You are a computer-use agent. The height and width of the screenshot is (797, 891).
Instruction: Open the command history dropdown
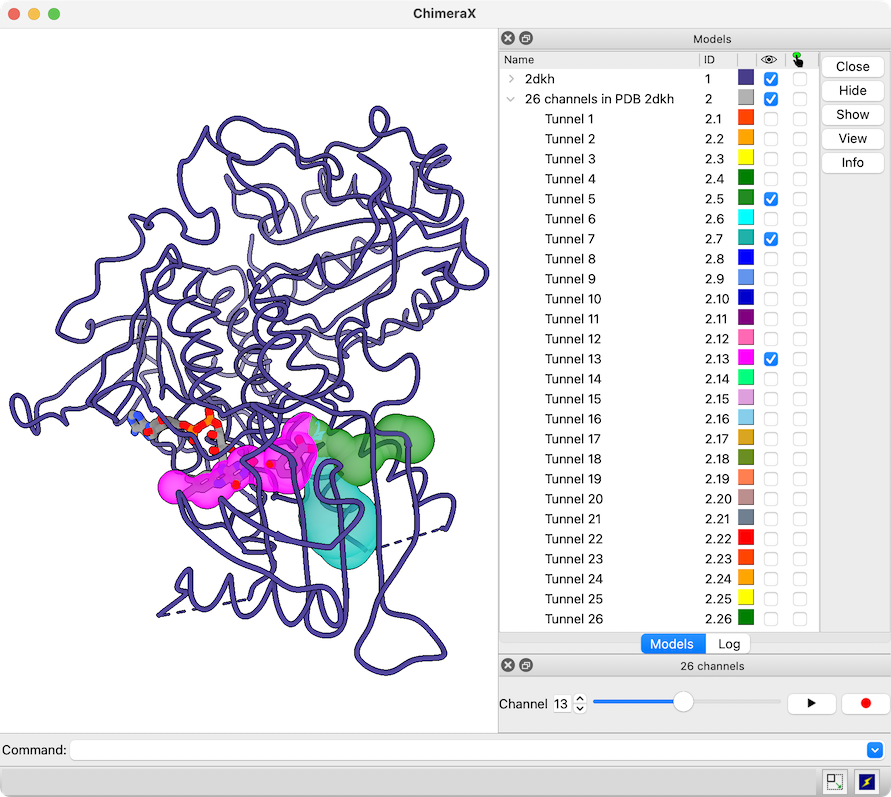click(x=874, y=750)
